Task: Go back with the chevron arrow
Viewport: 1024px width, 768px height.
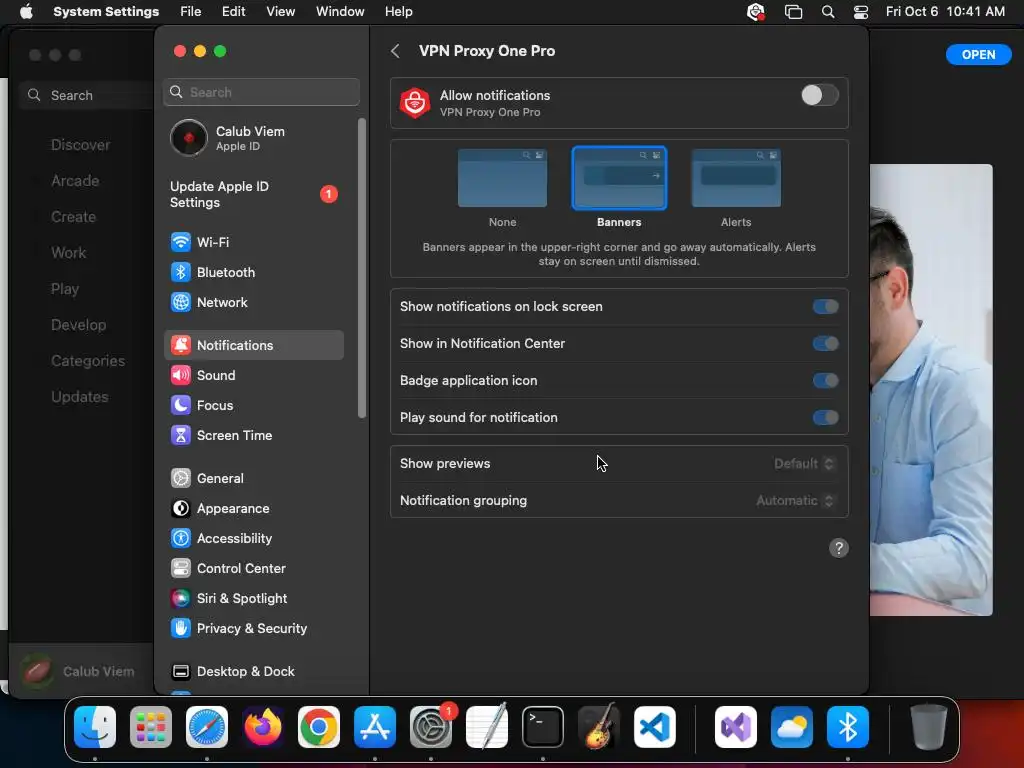Action: click(395, 51)
